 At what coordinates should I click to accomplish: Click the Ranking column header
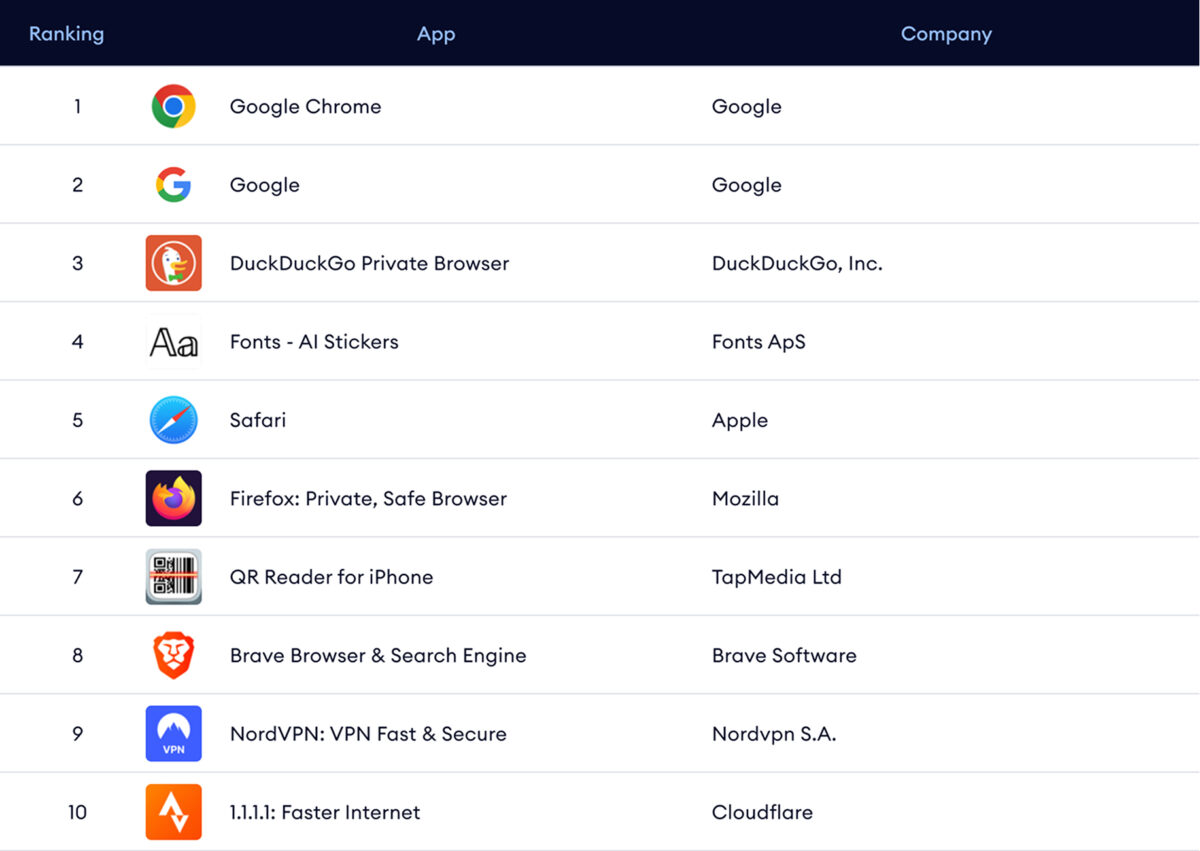(66, 34)
